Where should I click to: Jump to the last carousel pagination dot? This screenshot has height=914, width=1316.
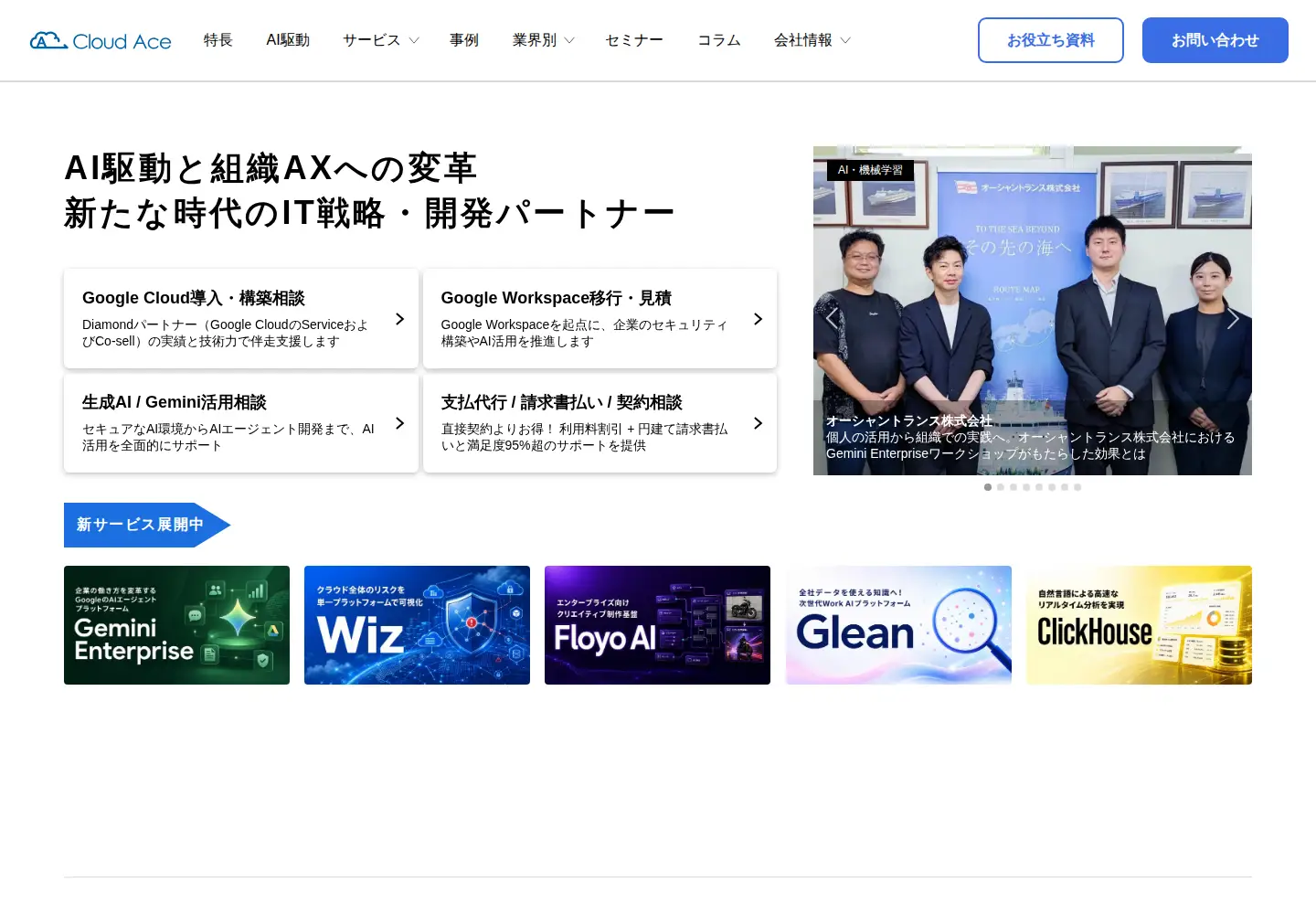tap(1077, 487)
